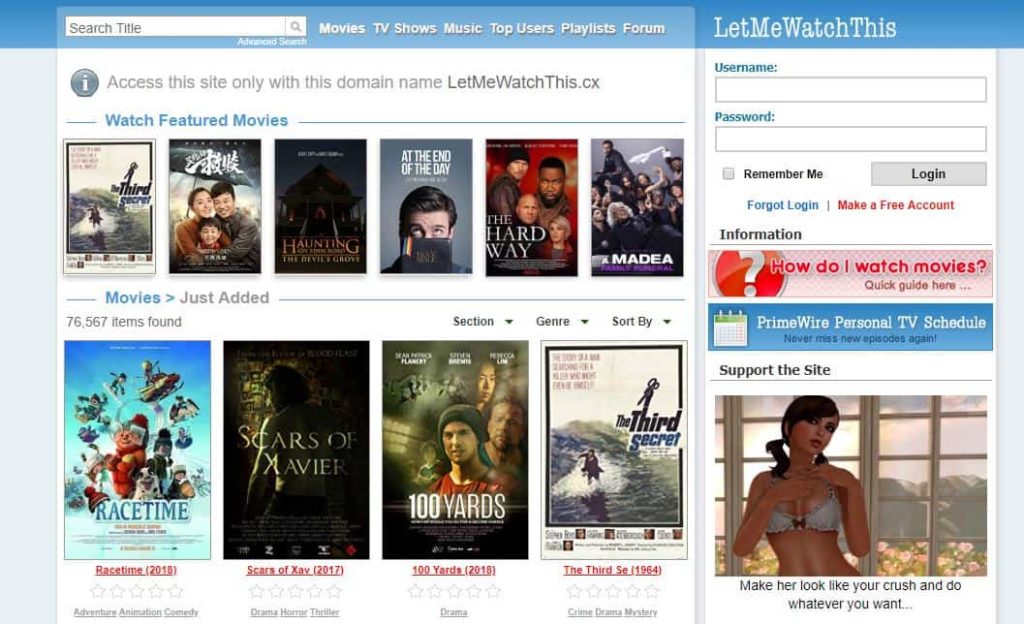Focus the Password input field
1024x624 pixels.
[850, 139]
